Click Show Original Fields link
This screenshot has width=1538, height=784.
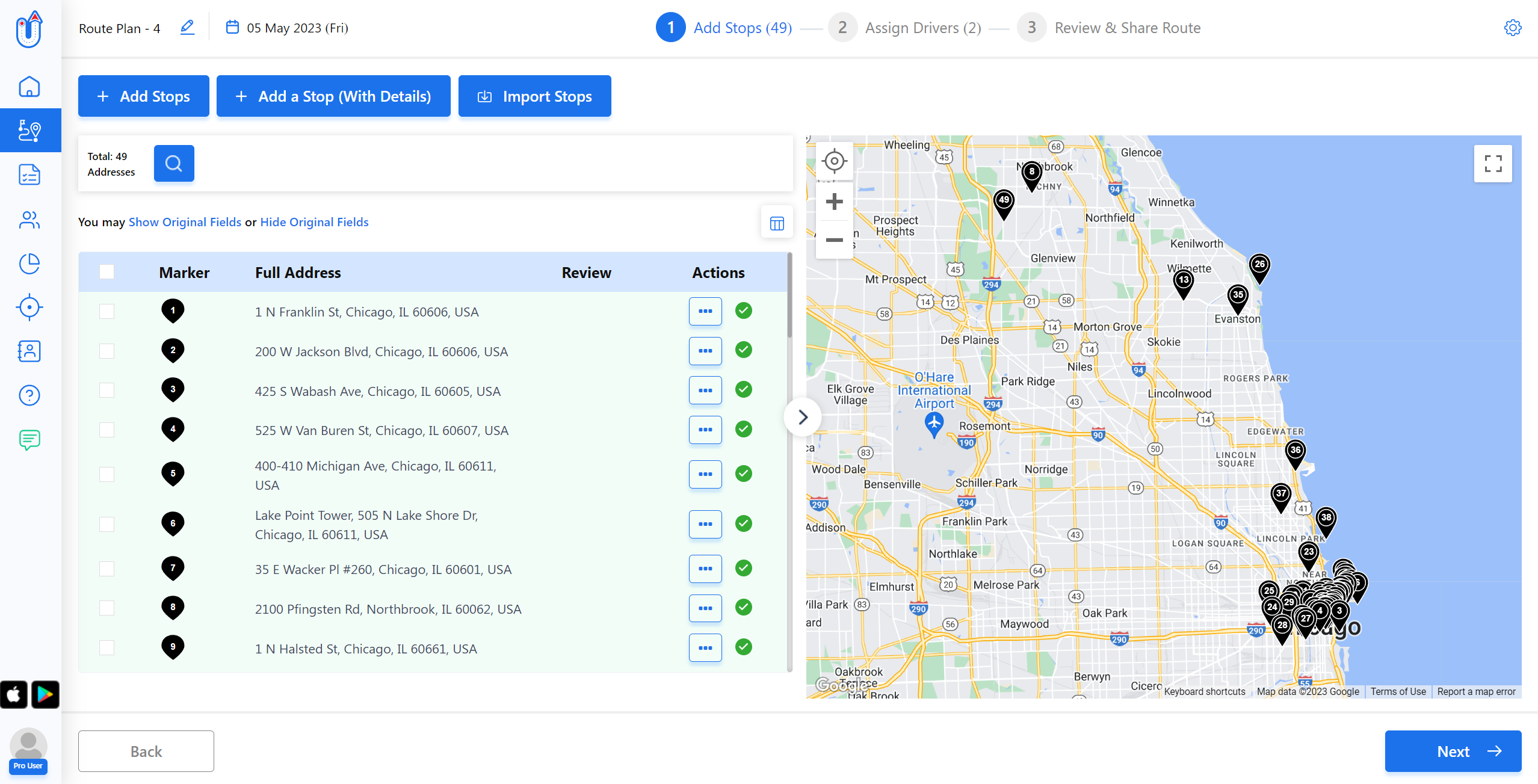click(x=183, y=222)
